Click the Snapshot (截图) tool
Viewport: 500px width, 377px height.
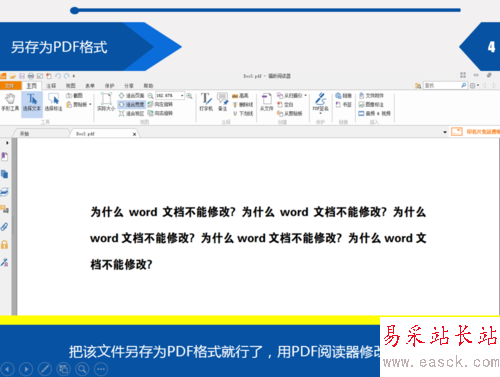click(75, 96)
